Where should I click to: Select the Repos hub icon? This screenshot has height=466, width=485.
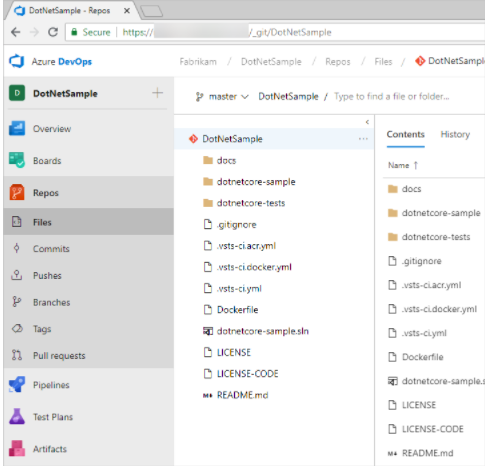point(17,192)
